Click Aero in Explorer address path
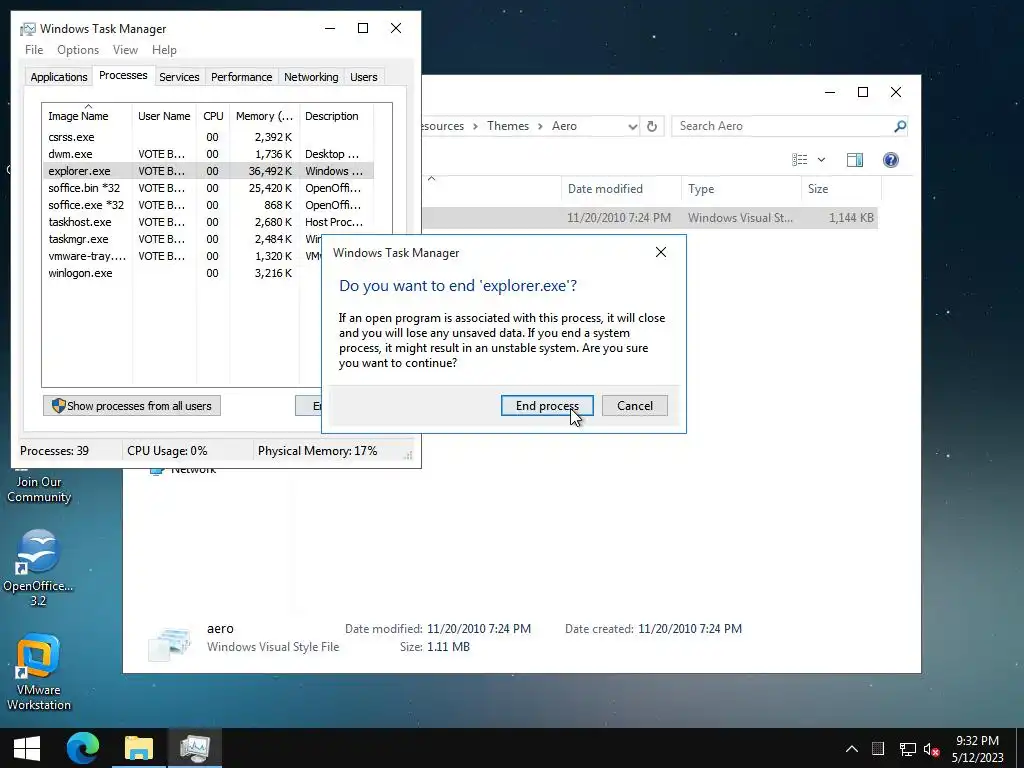 564,126
